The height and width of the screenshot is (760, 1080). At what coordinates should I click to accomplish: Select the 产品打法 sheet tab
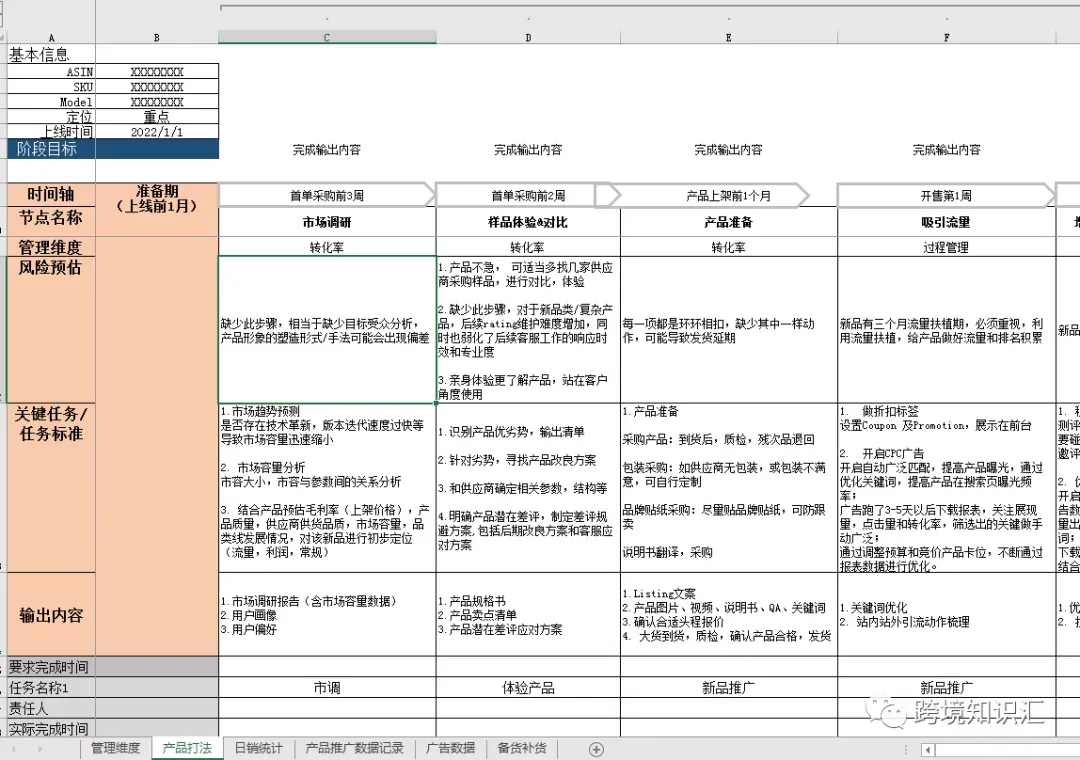187,748
